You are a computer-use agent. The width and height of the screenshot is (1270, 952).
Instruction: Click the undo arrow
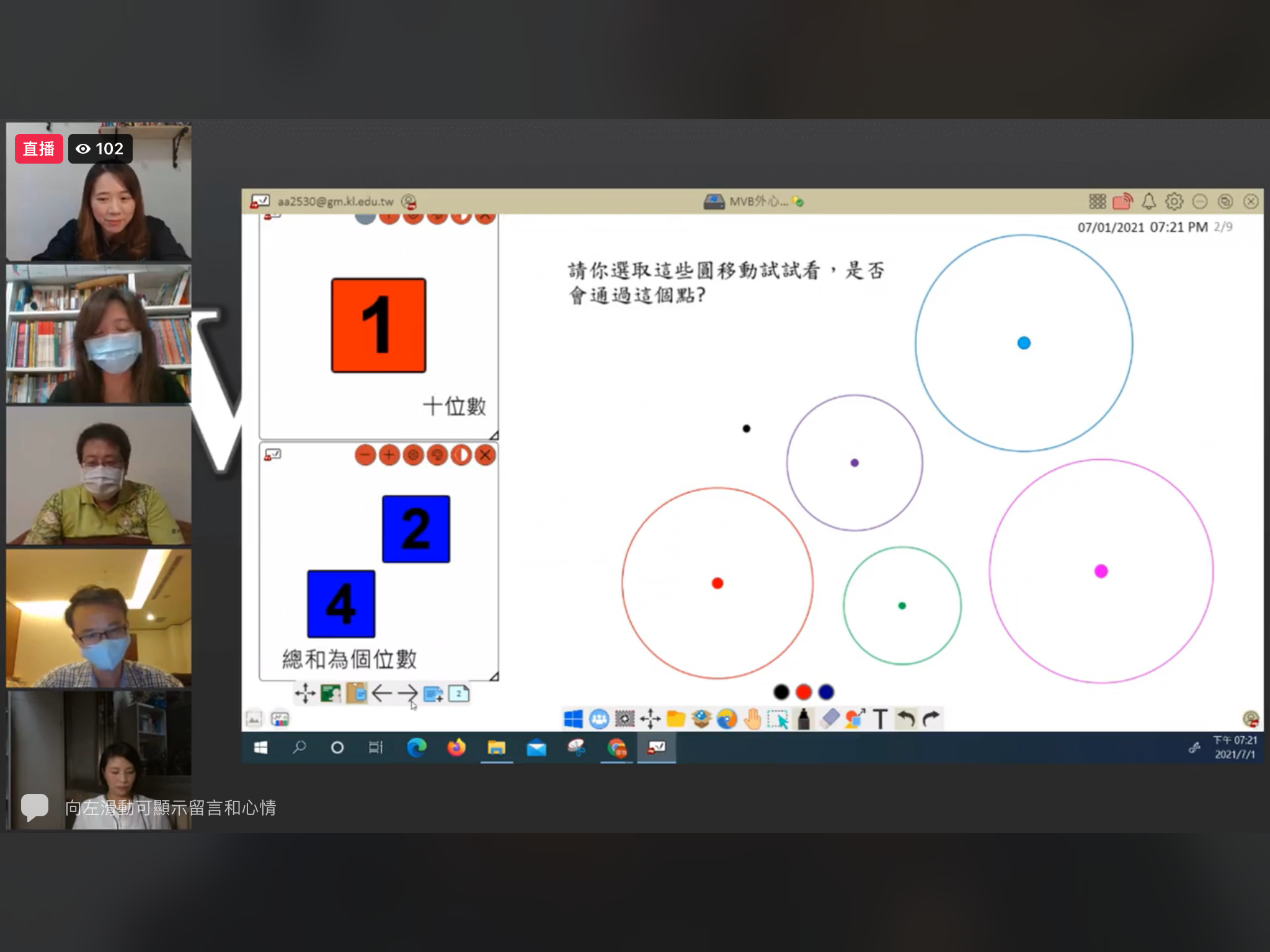pyautogui.click(x=906, y=719)
